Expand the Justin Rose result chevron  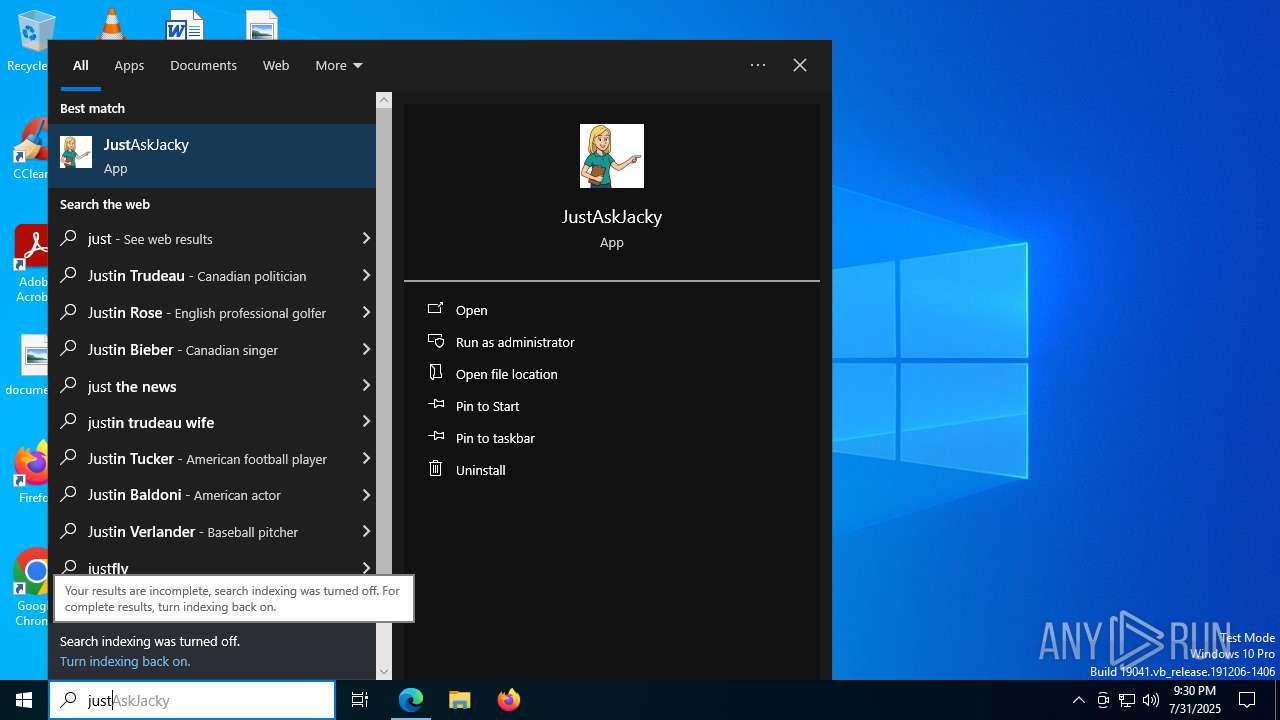pyautogui.click(x=366, y=312)
